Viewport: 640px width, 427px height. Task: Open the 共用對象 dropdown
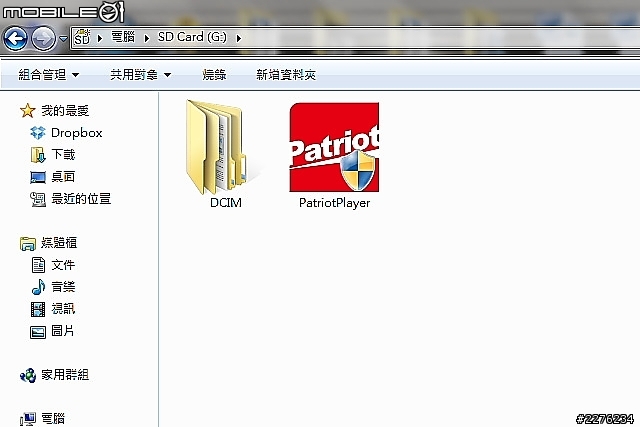(x=140, y=75)
